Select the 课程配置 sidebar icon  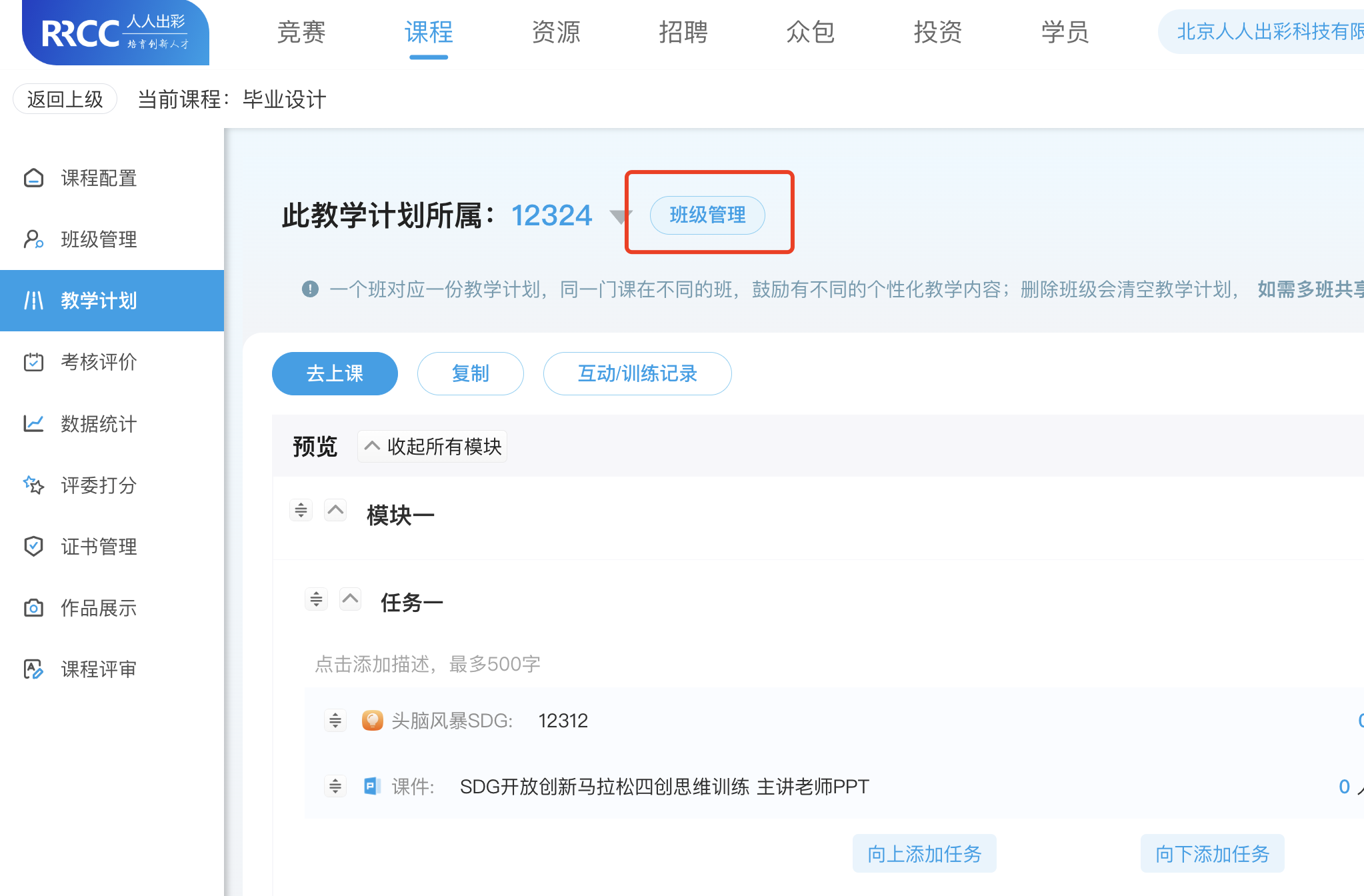34,178
